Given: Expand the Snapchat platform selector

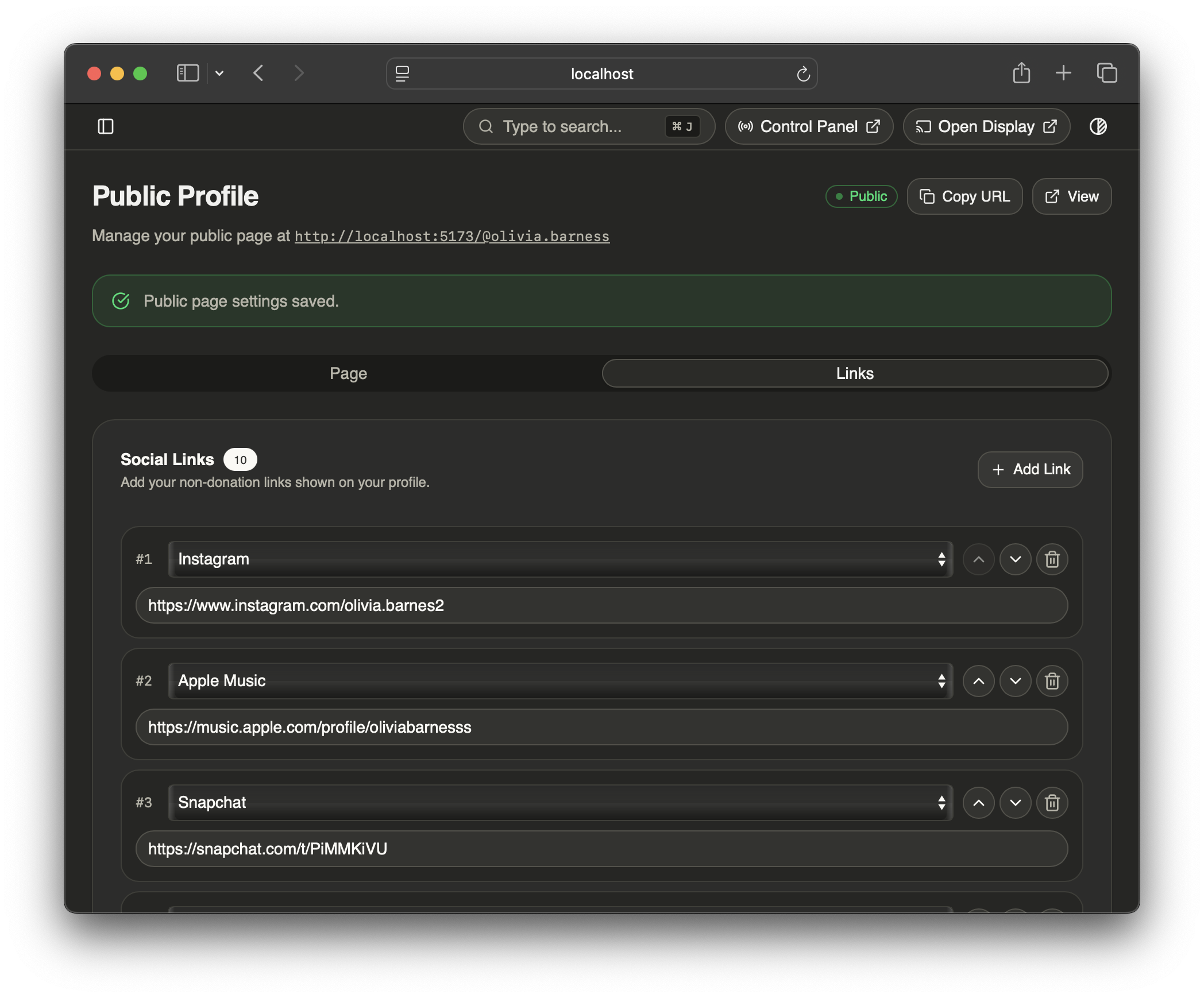Looking at the screenshot, I should click(560, 803).
